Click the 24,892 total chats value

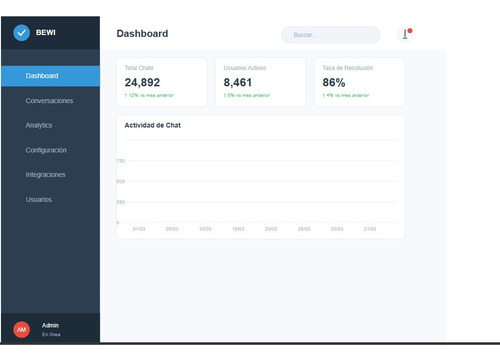[142, 82]
